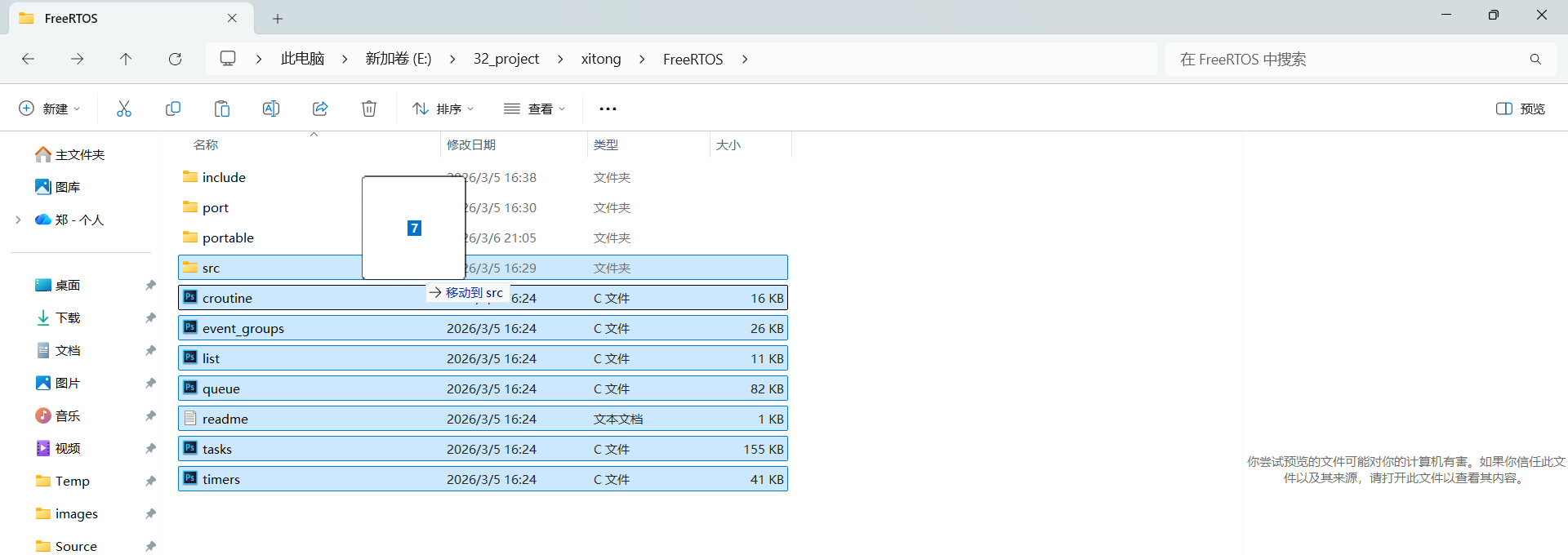Open 音乐 music in sidebar
This screenshot has width=1568, height=555.
58,415
